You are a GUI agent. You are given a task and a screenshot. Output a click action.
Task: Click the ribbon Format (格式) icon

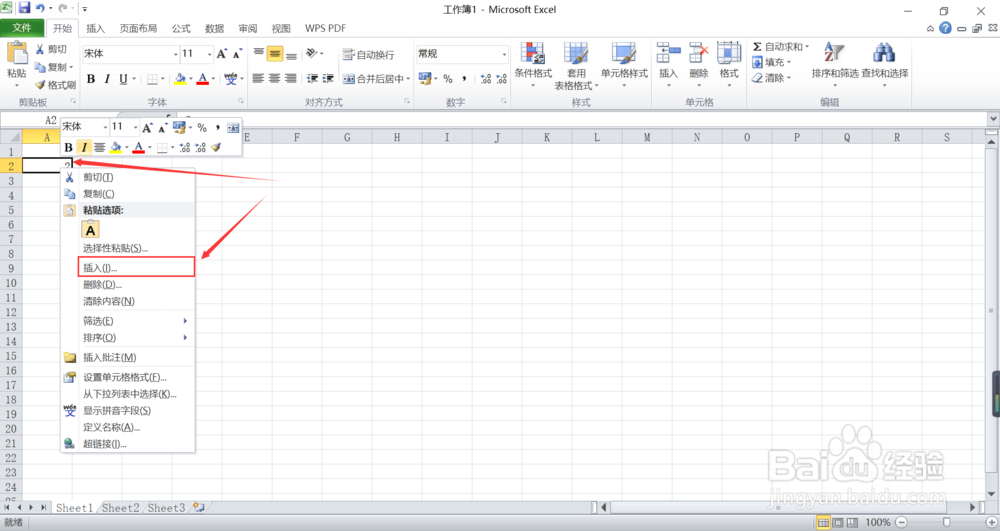728,54
